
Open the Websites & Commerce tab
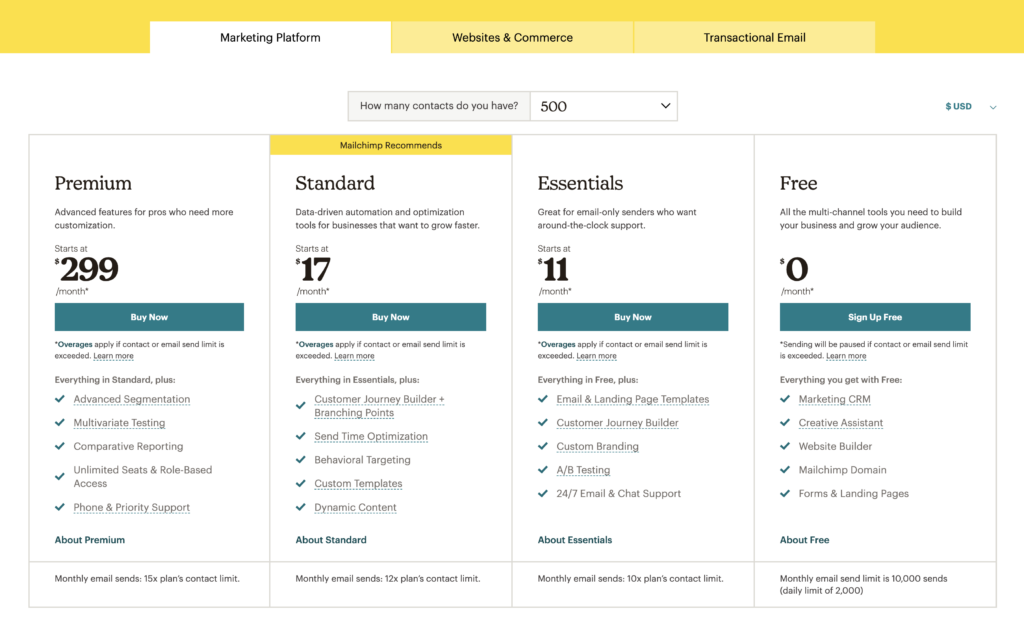pyautogui.click(x=512, y=37)
